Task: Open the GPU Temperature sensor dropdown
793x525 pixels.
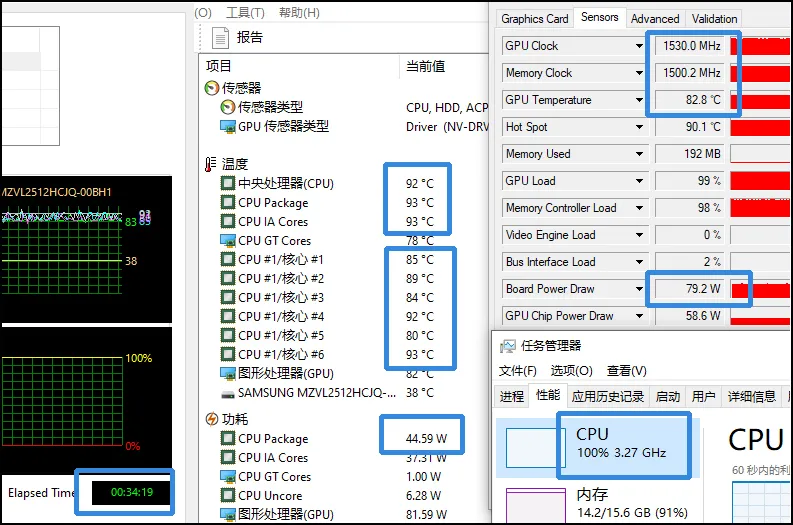Action: point(639,100)
